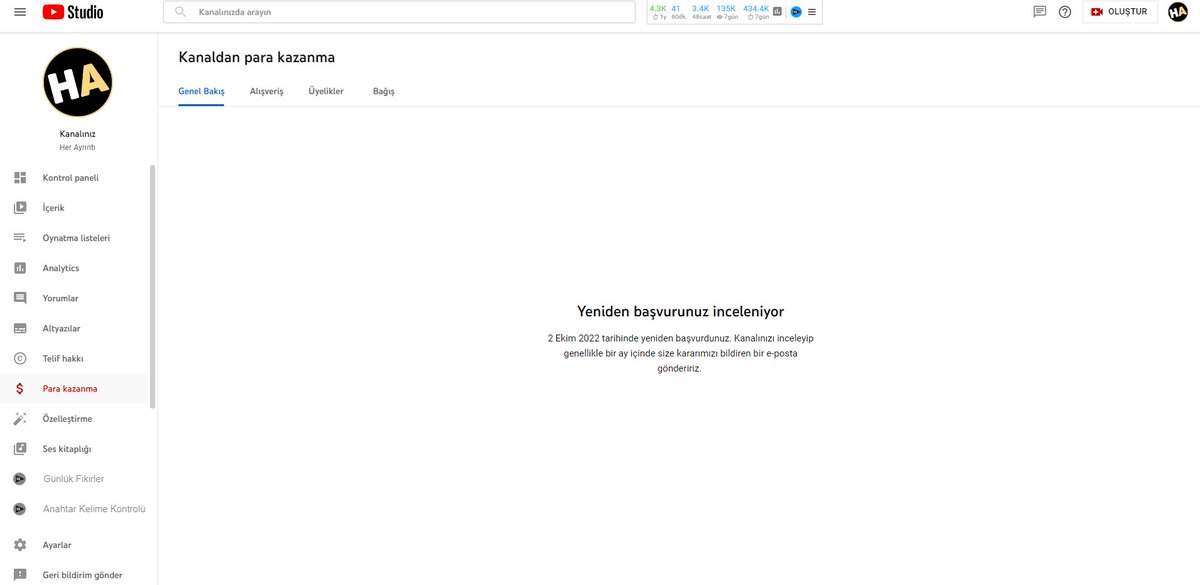The image size is (1200, 585).
Task: Open the messages feedback icon in header
Action: click(x=1039, y=12)
